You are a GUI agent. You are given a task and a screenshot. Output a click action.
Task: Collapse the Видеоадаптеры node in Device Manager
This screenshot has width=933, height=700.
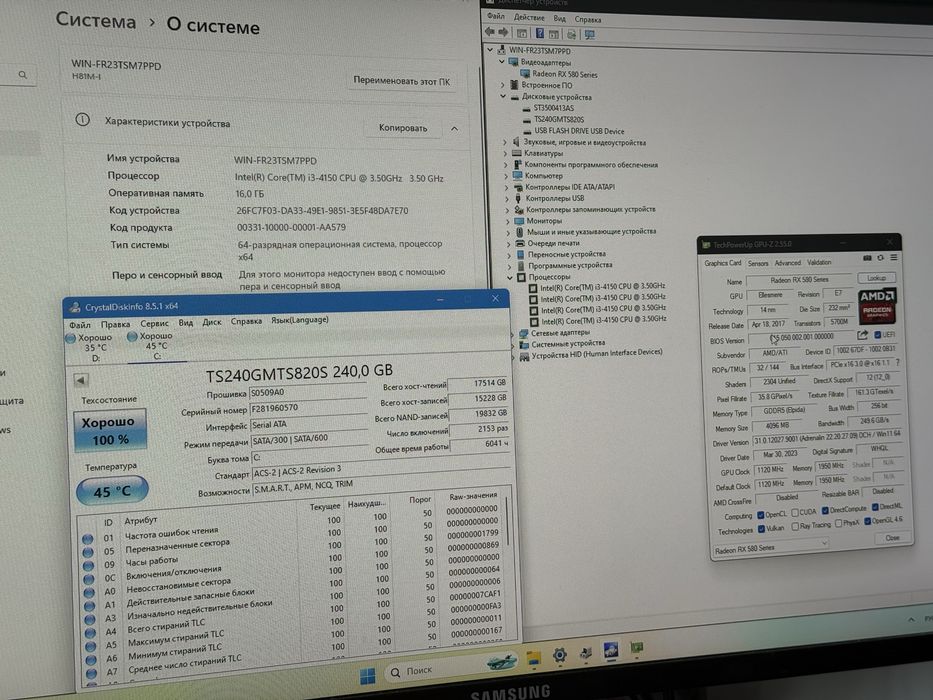[502, 61]
